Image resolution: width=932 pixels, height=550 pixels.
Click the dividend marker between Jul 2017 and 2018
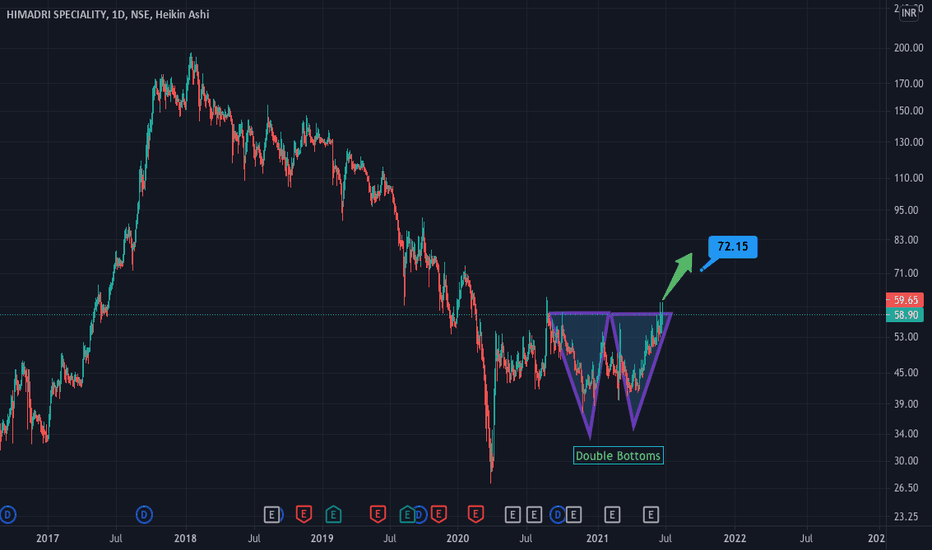point(144,514)
